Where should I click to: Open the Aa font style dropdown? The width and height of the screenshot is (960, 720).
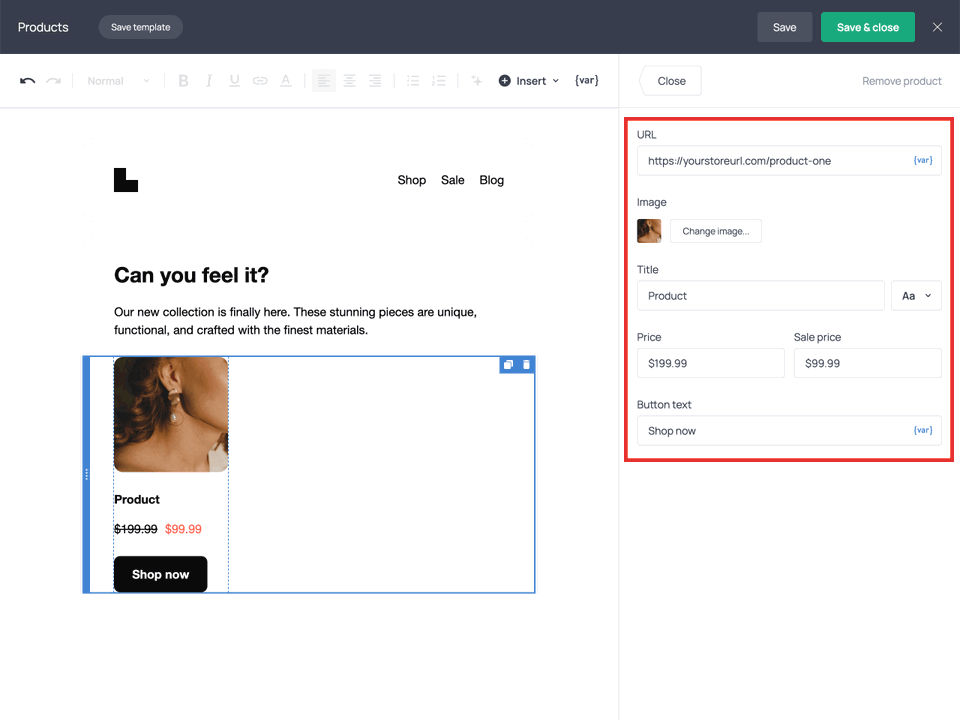pyautogui.click(x=915, y=295)
